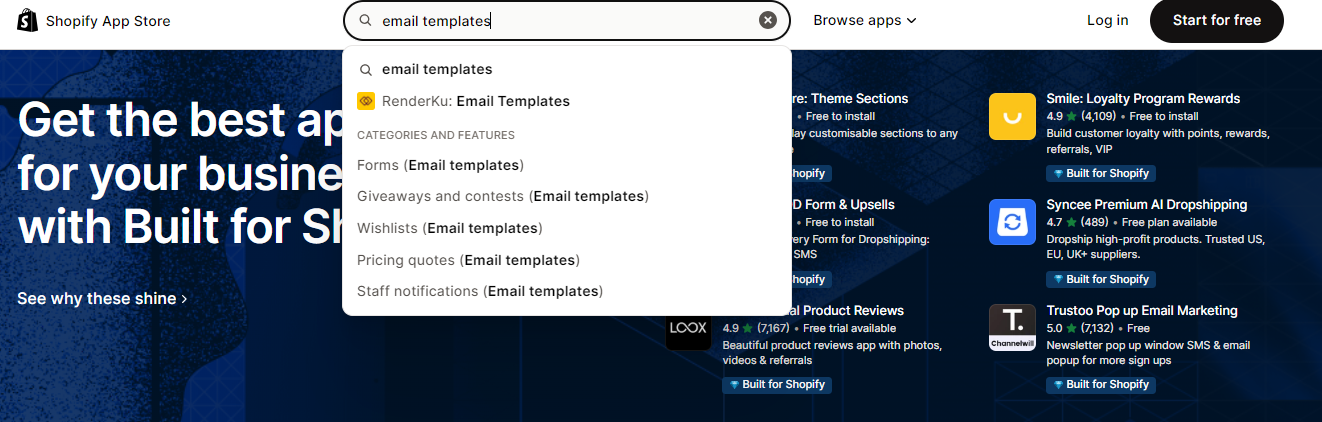Click the LOOX app icon
Screen dimensions: 1322x422
point(688,328)
